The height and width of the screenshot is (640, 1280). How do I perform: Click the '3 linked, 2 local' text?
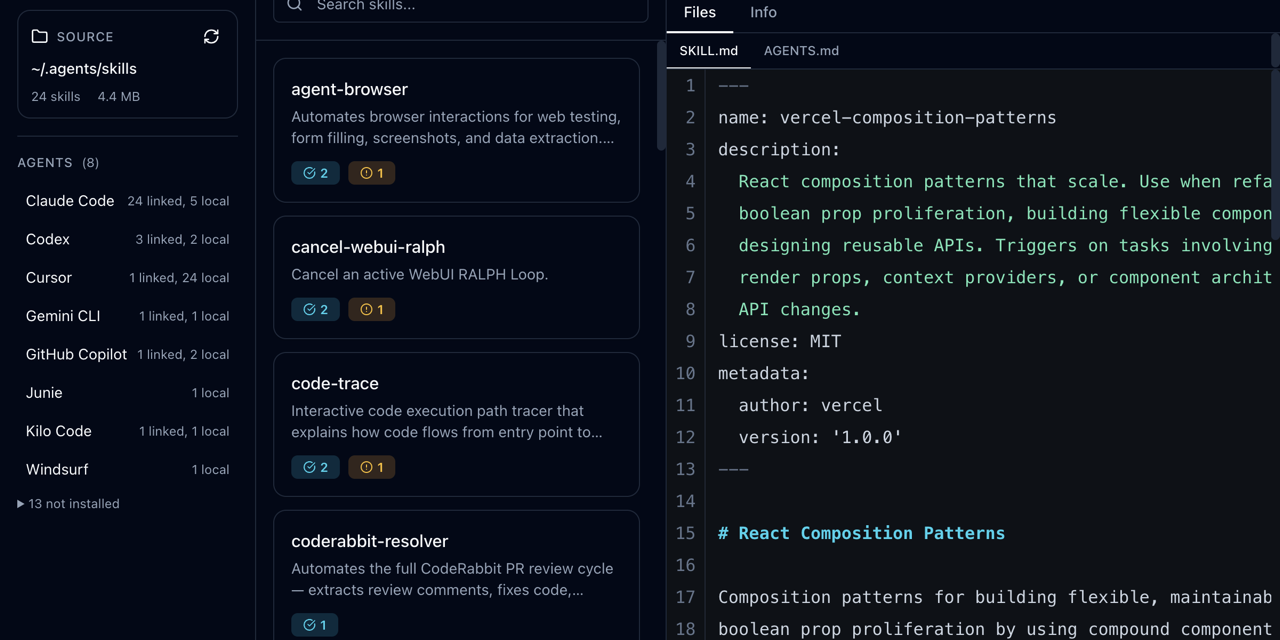tap(182, 240)
